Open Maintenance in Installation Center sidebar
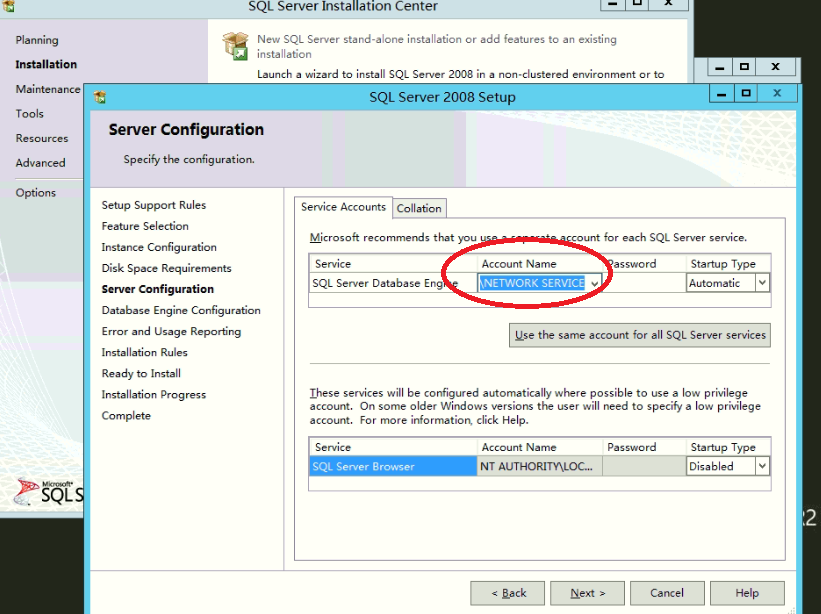 48,89
